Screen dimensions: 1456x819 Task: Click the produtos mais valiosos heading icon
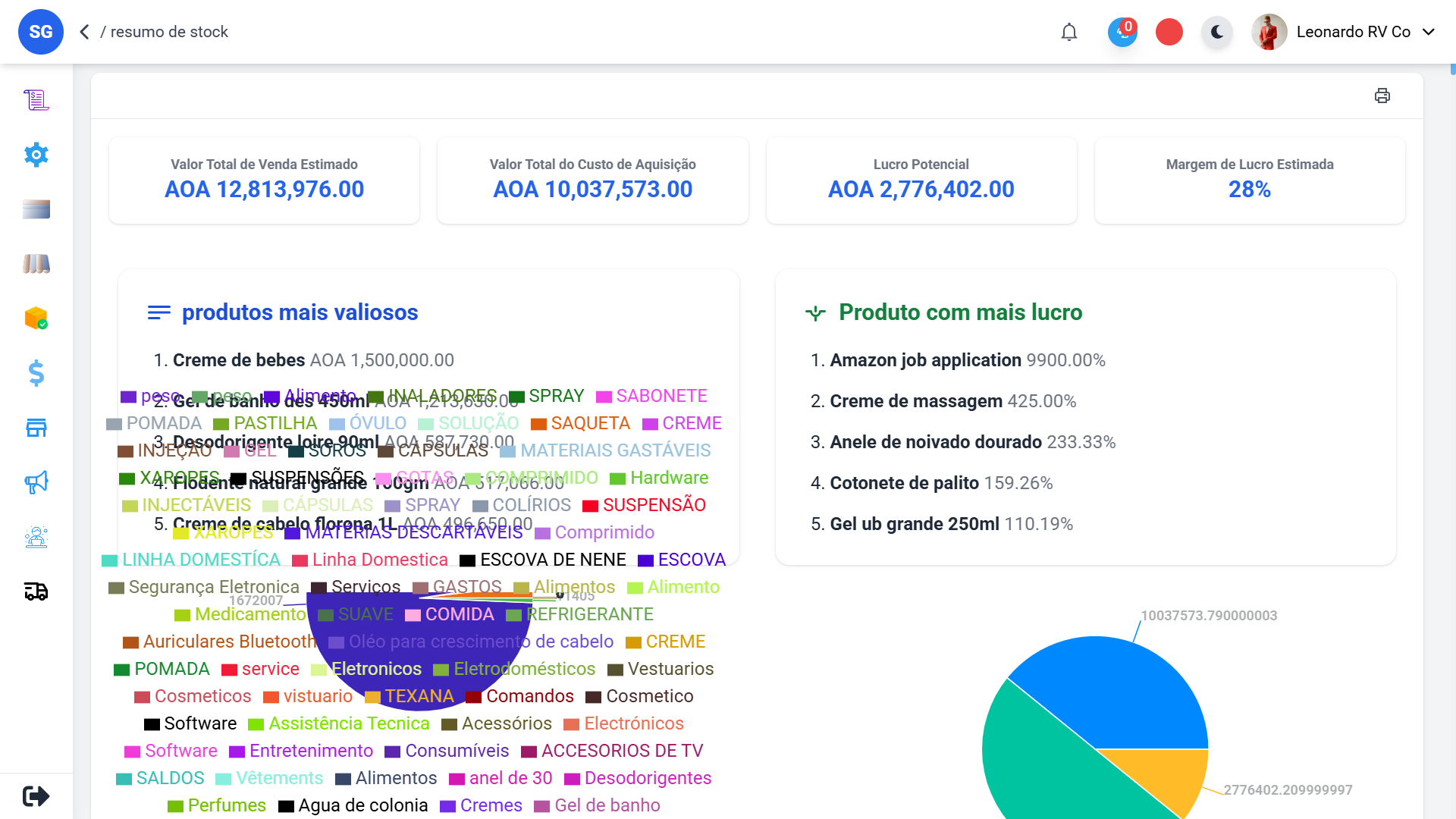(158, 312)
